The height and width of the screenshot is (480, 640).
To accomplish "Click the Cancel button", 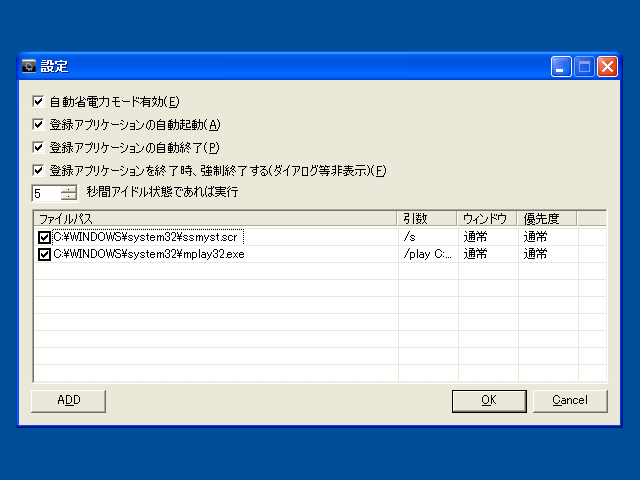I will (x=570, y=401).
